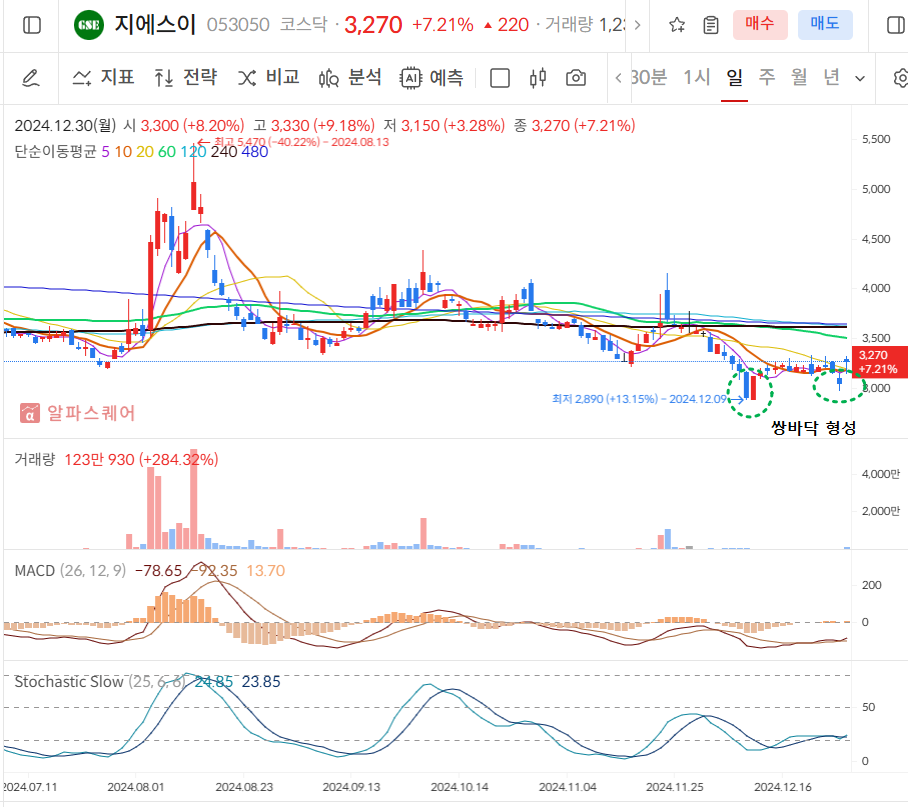Screen dimensions: 908x807
Task: Toggle the left sidebar panel
Action: click(31, 24)
